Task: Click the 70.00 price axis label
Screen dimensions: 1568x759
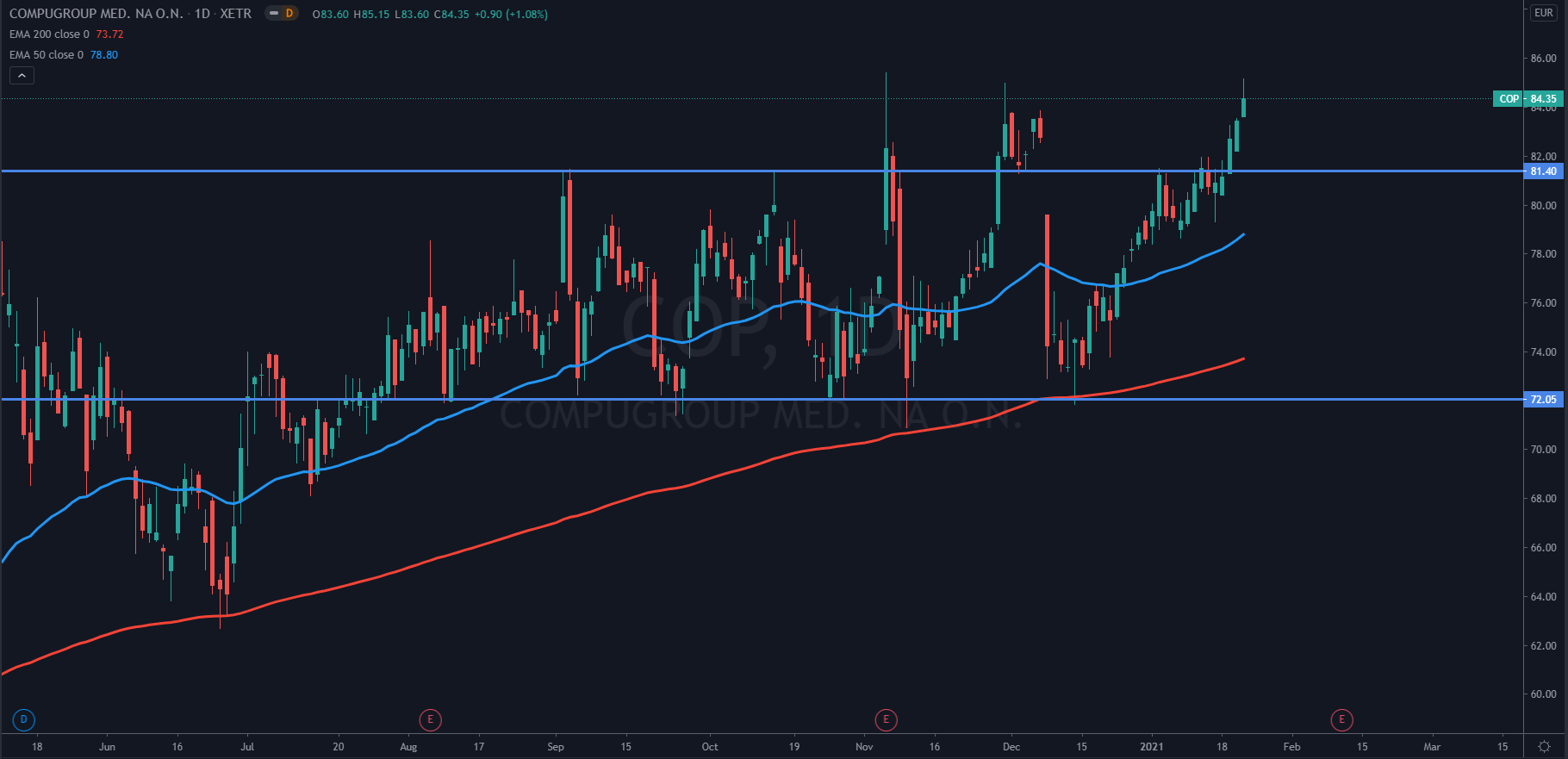Action: coord(1543,450)
